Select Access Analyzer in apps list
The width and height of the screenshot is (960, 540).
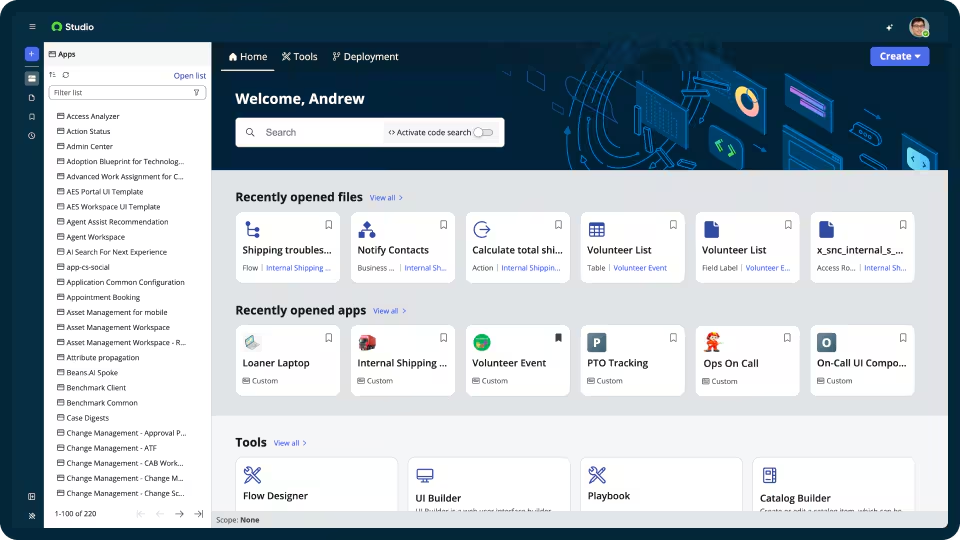tap(92, 116)
